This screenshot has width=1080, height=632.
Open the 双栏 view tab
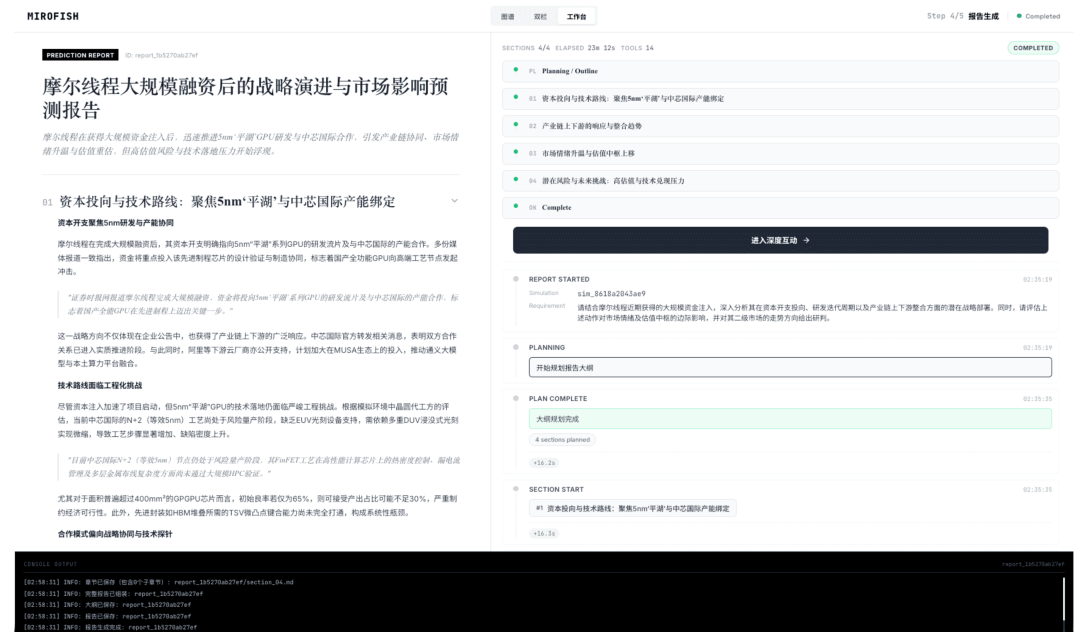(x=542, y=16)
